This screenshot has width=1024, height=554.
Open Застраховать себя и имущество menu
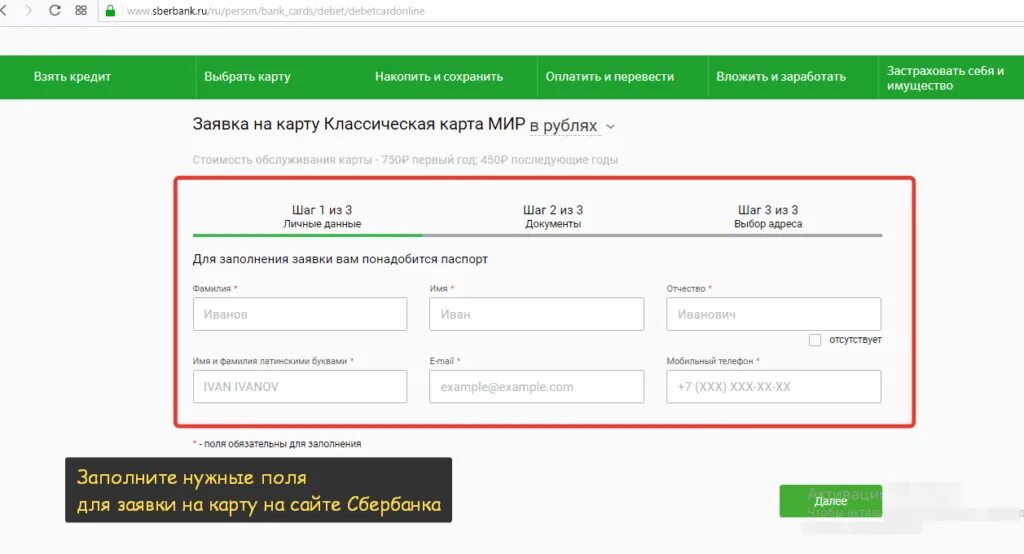[946, 78]
